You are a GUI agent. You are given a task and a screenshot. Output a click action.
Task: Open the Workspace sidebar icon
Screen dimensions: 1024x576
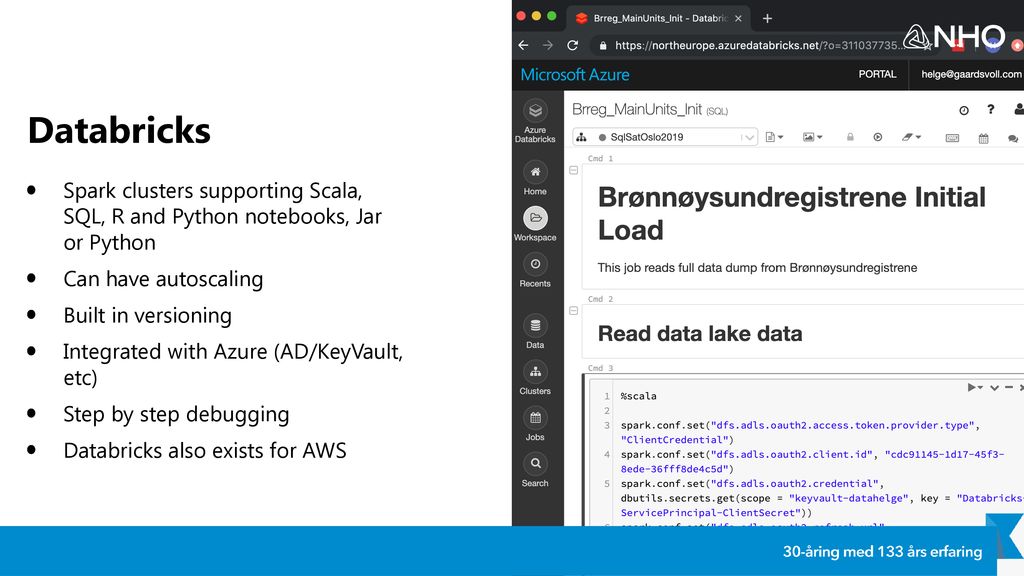(535, 217)
